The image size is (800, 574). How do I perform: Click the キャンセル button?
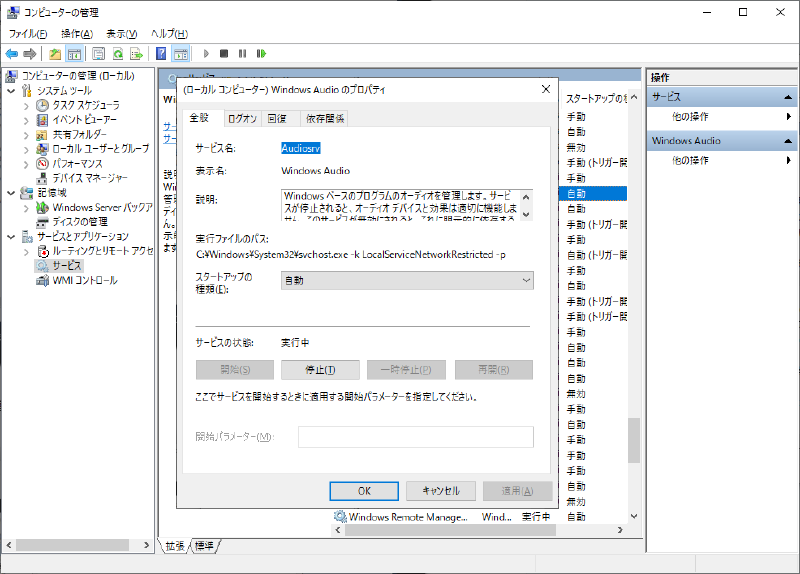click(440, 491)
